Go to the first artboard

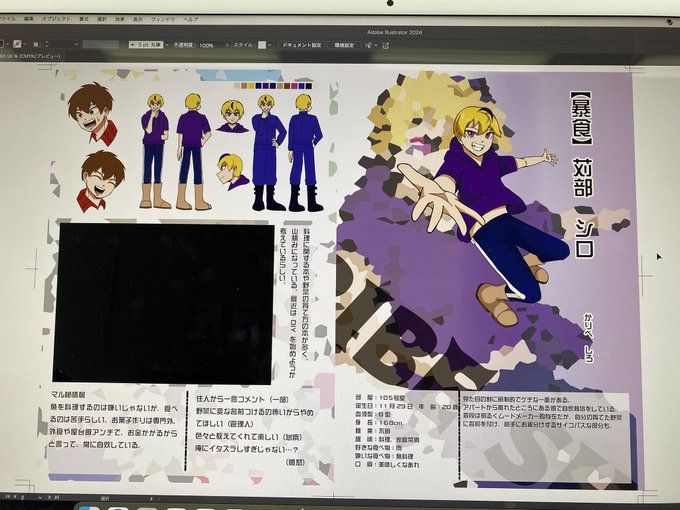tap(8, 497)
